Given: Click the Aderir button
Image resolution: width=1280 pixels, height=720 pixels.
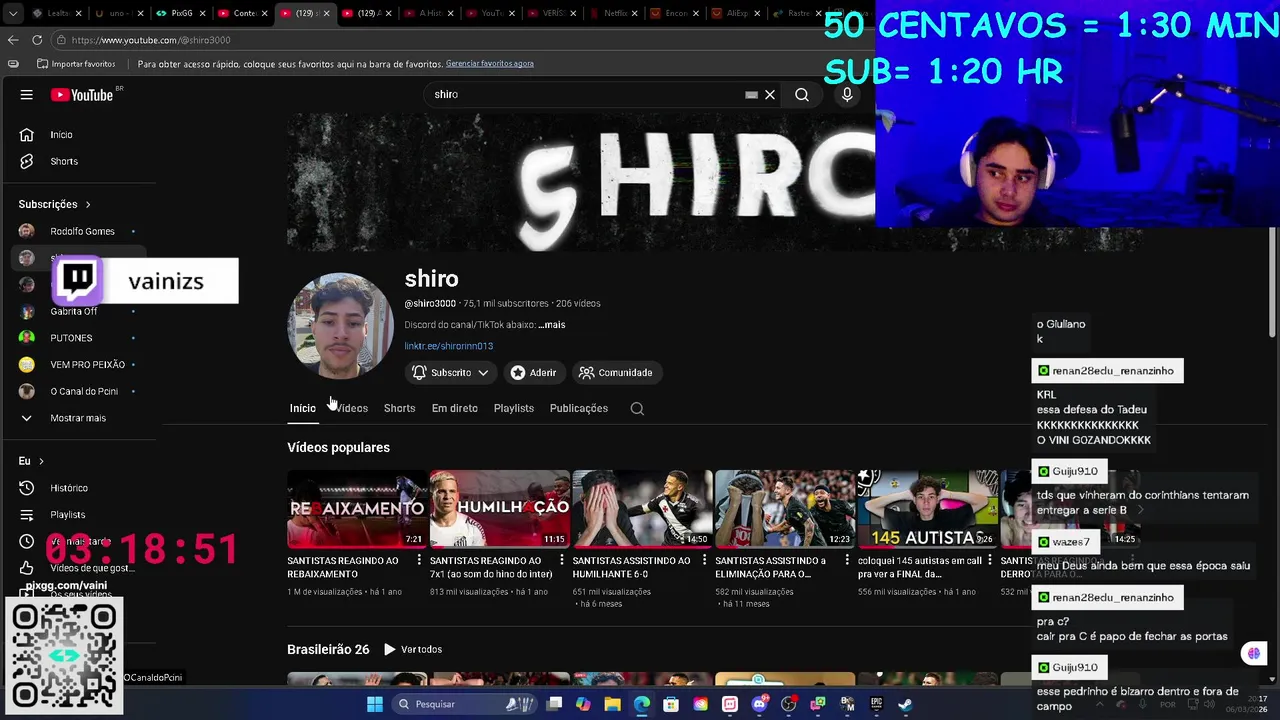Looking at the screenshot, I should click(x=533, y=373).
